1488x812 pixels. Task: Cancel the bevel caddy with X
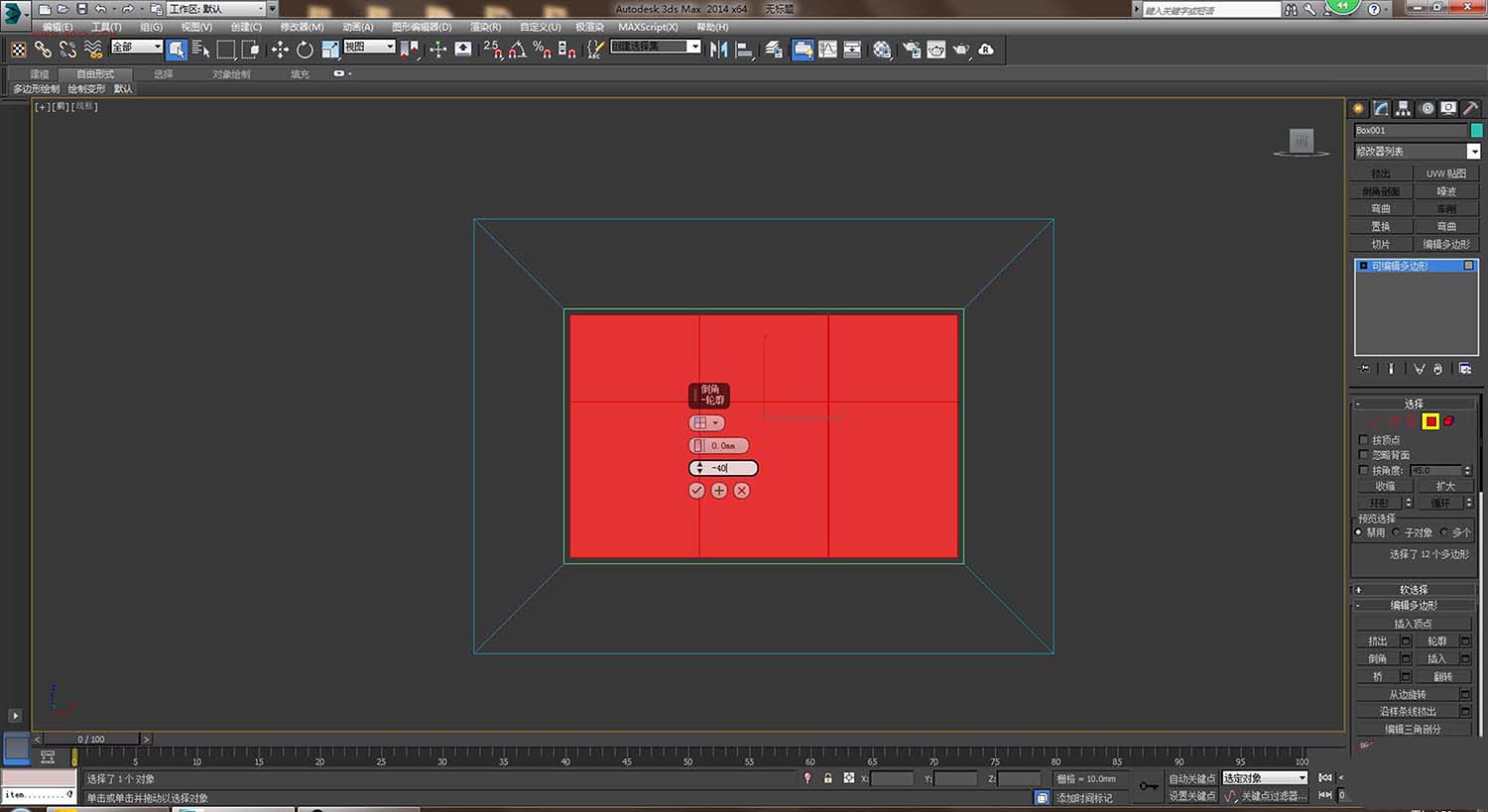point(742,491)
